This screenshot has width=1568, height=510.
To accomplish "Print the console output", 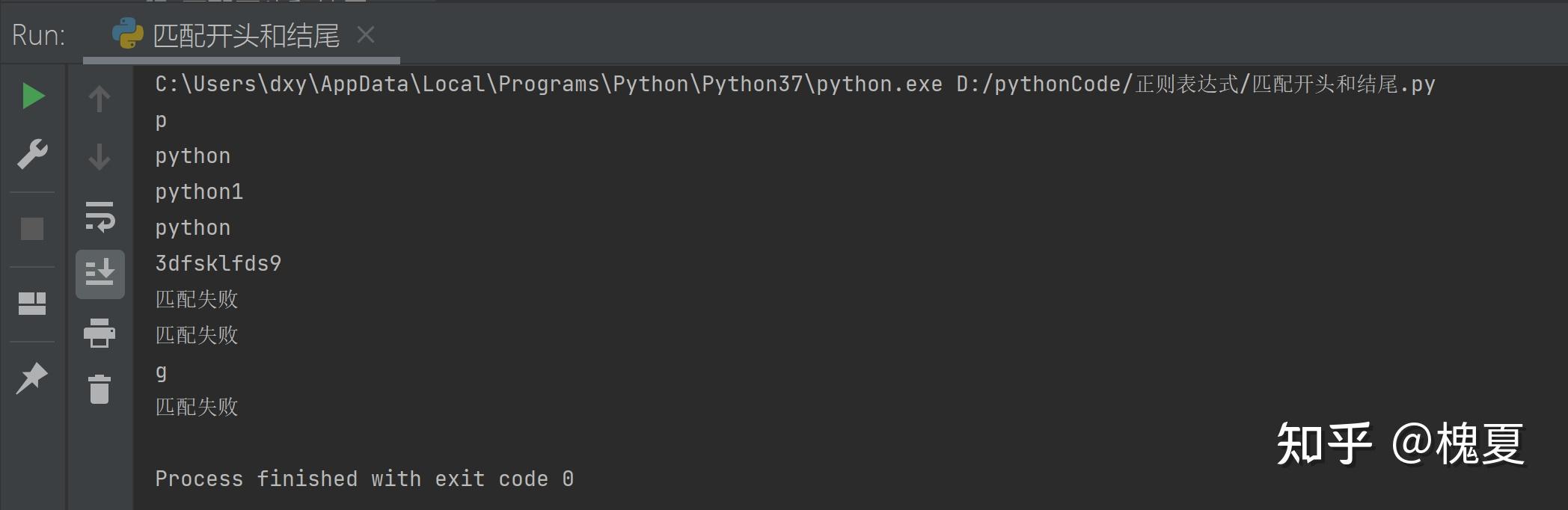I will 99,333.
